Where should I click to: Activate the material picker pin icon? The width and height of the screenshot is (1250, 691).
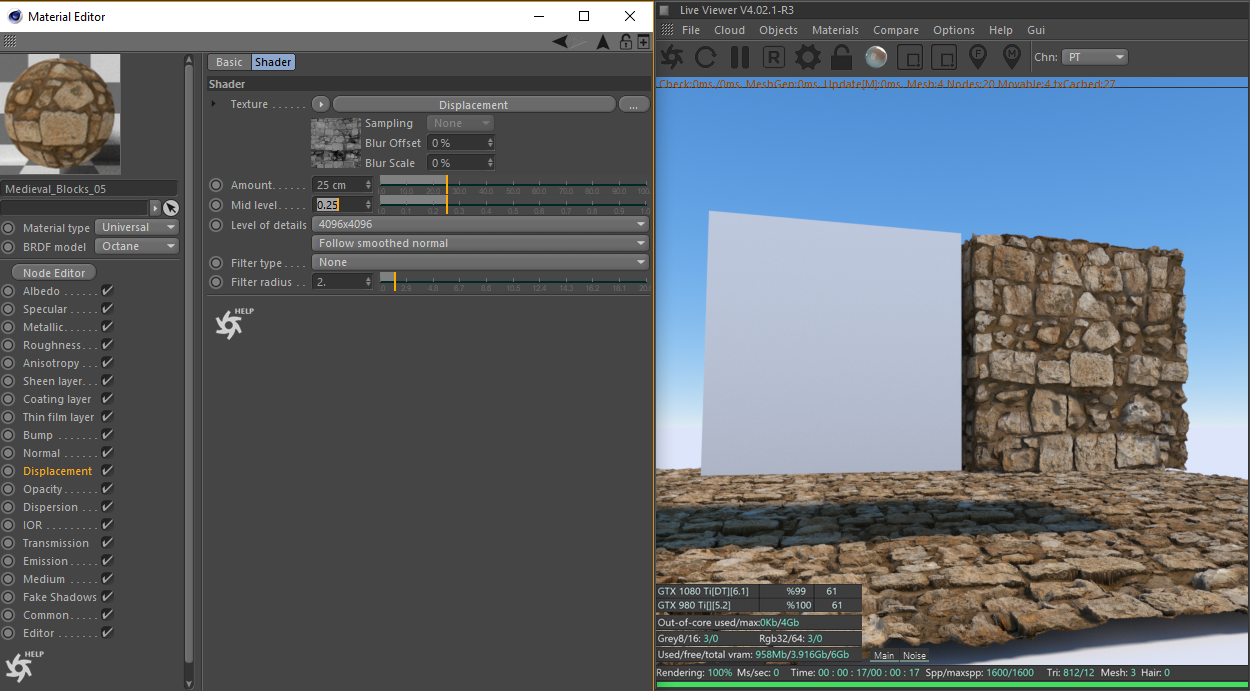tap(1011, 57)
